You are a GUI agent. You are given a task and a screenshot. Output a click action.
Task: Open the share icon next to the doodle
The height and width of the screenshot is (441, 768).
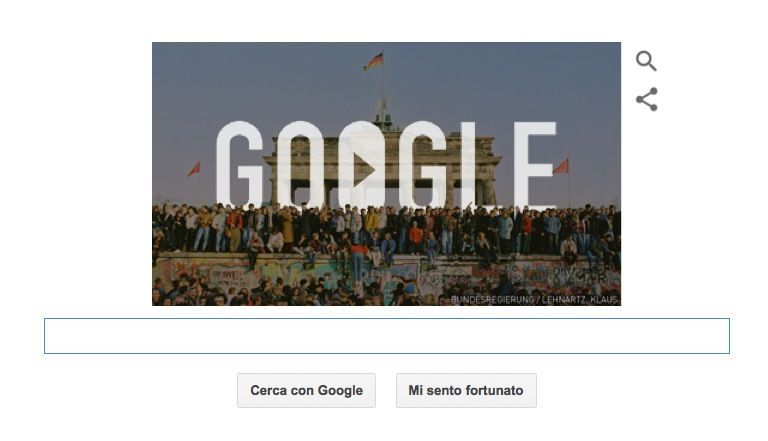pyautogui.click(x=647, y=99)
